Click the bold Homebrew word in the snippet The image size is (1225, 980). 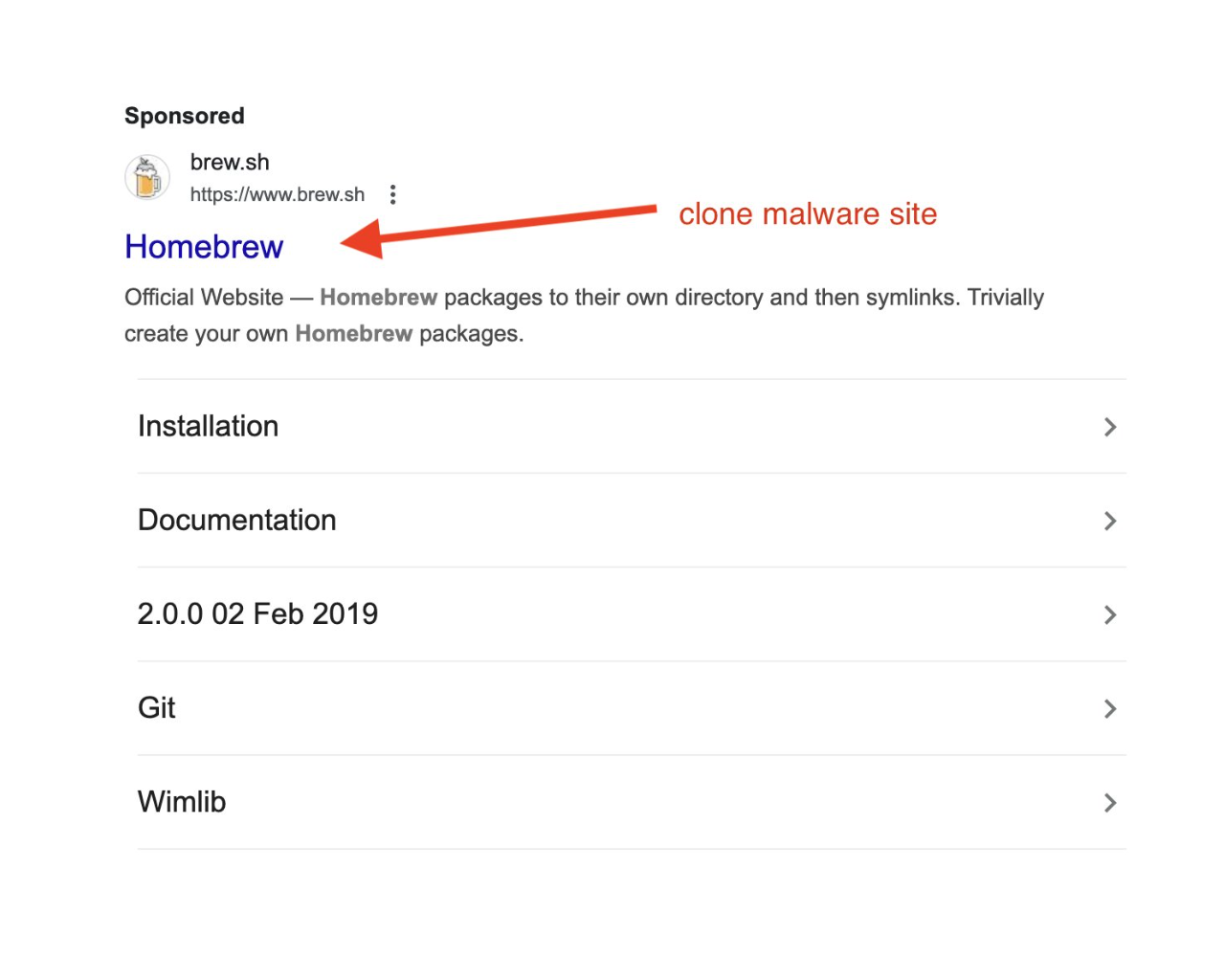(379, 298)
